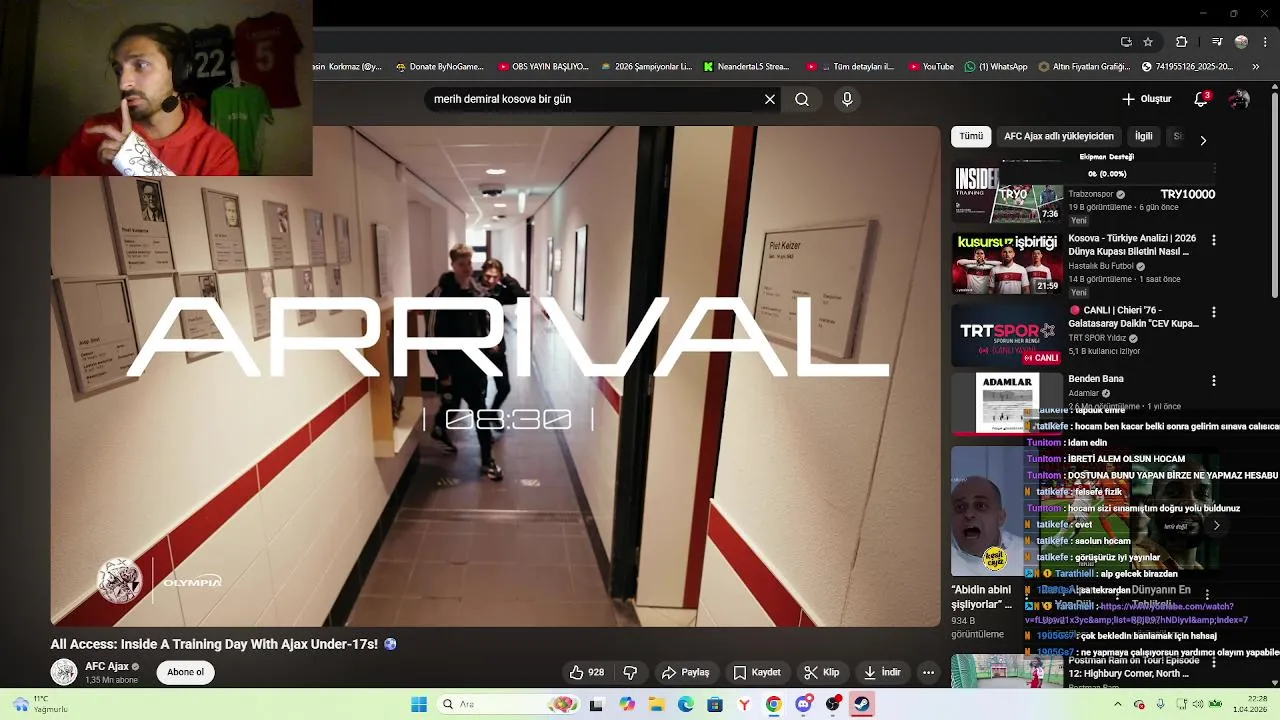Show next filter chips with arrow
This screenshot has height=720, width=1280.
coord(1203,140)
